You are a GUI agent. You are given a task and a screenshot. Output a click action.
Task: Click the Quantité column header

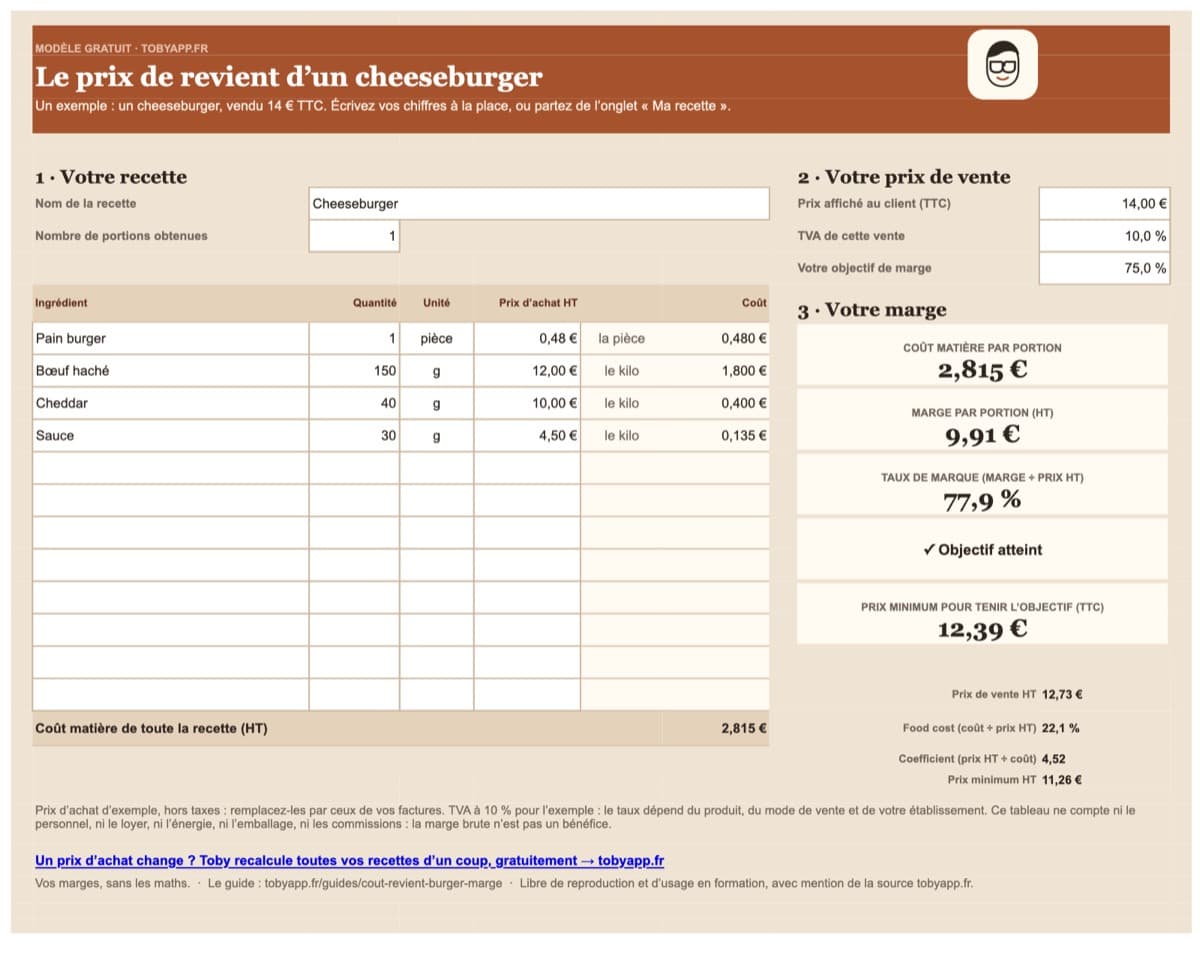tap(375, 303)
